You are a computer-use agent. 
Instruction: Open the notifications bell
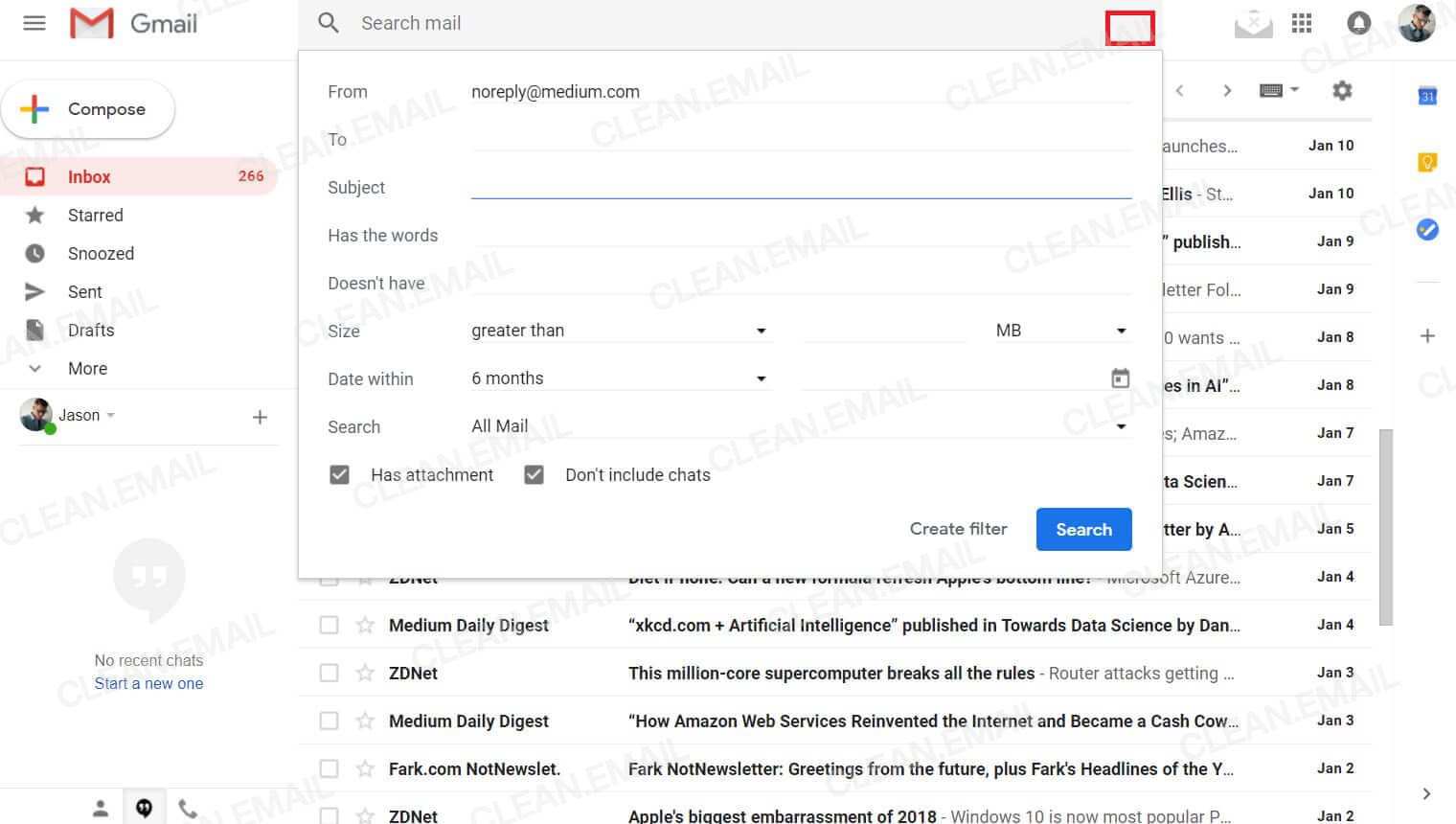(1358, 23)
